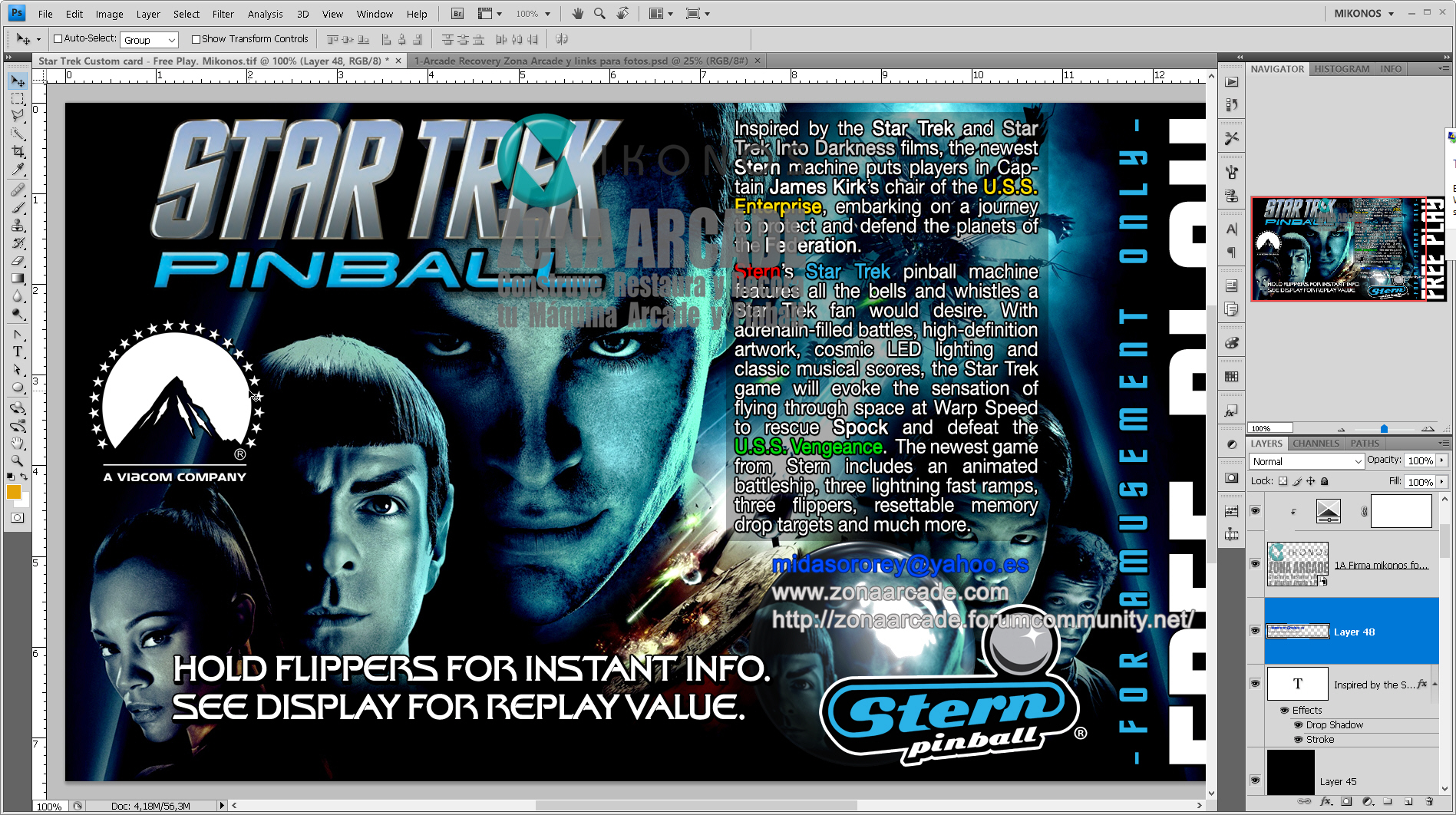Toggle Layer 45 visibility
Image resolution: width=1456 pixels, height=815 pixels.
pyautogui.click(x=1256, y=780)
